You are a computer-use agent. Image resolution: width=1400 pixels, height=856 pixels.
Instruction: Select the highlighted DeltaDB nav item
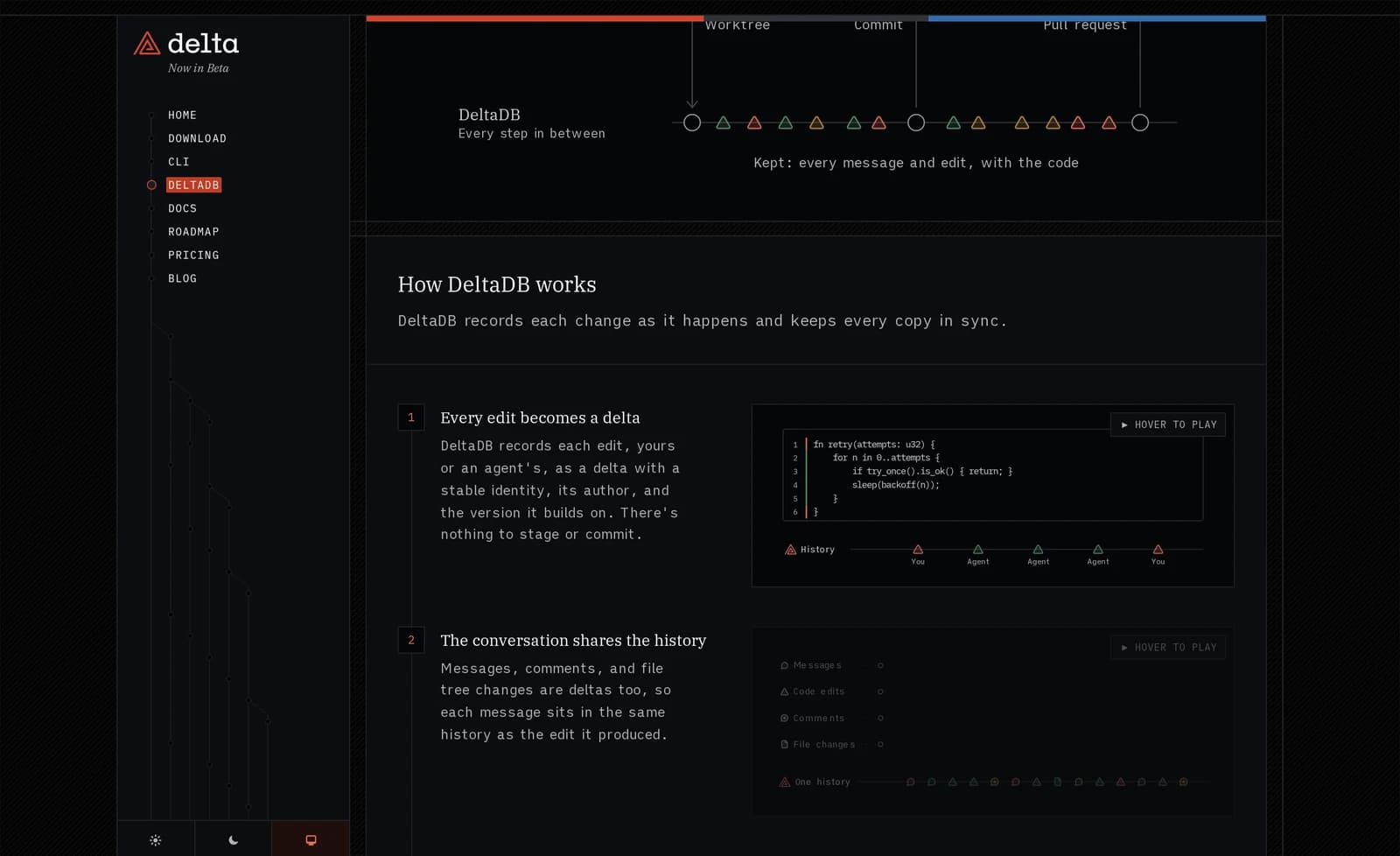[193, 185]
